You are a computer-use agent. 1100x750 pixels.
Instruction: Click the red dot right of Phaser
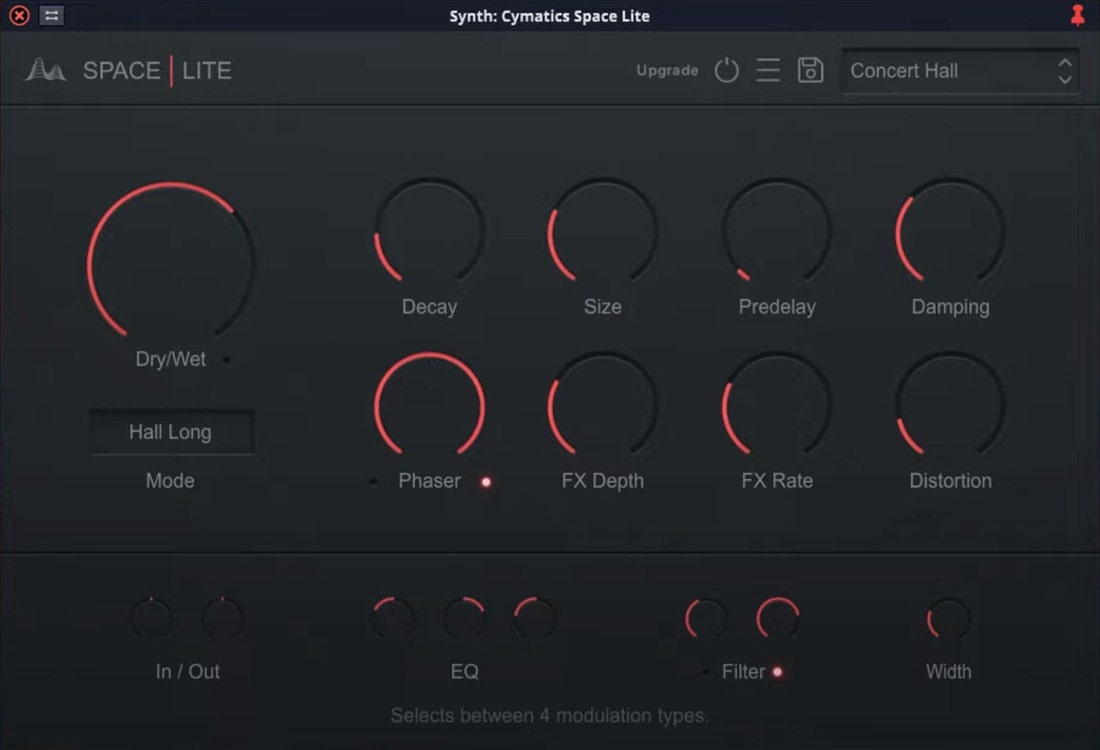tap(486, 482)
